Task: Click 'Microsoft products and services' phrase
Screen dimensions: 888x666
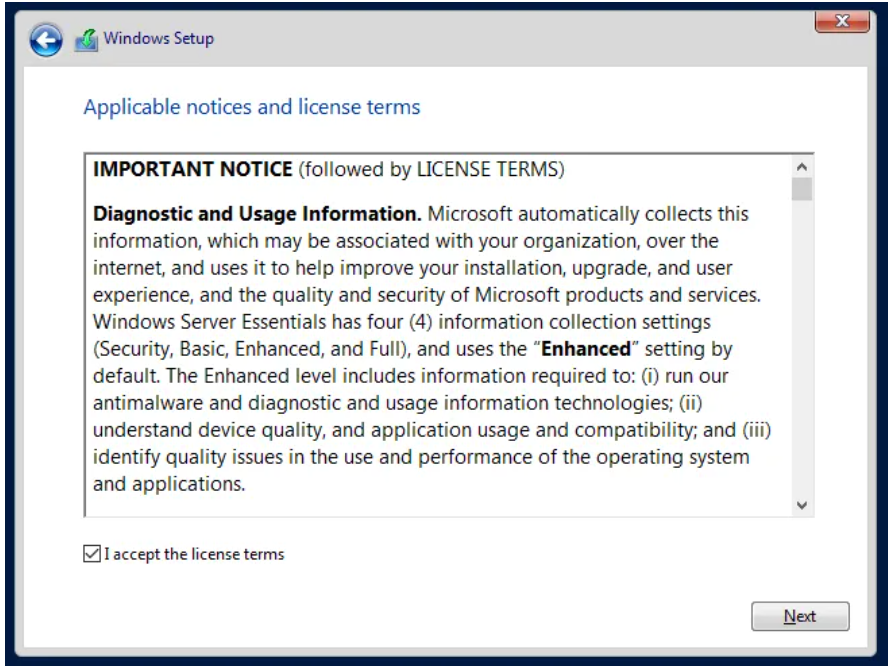Action: tap(617, 295)
